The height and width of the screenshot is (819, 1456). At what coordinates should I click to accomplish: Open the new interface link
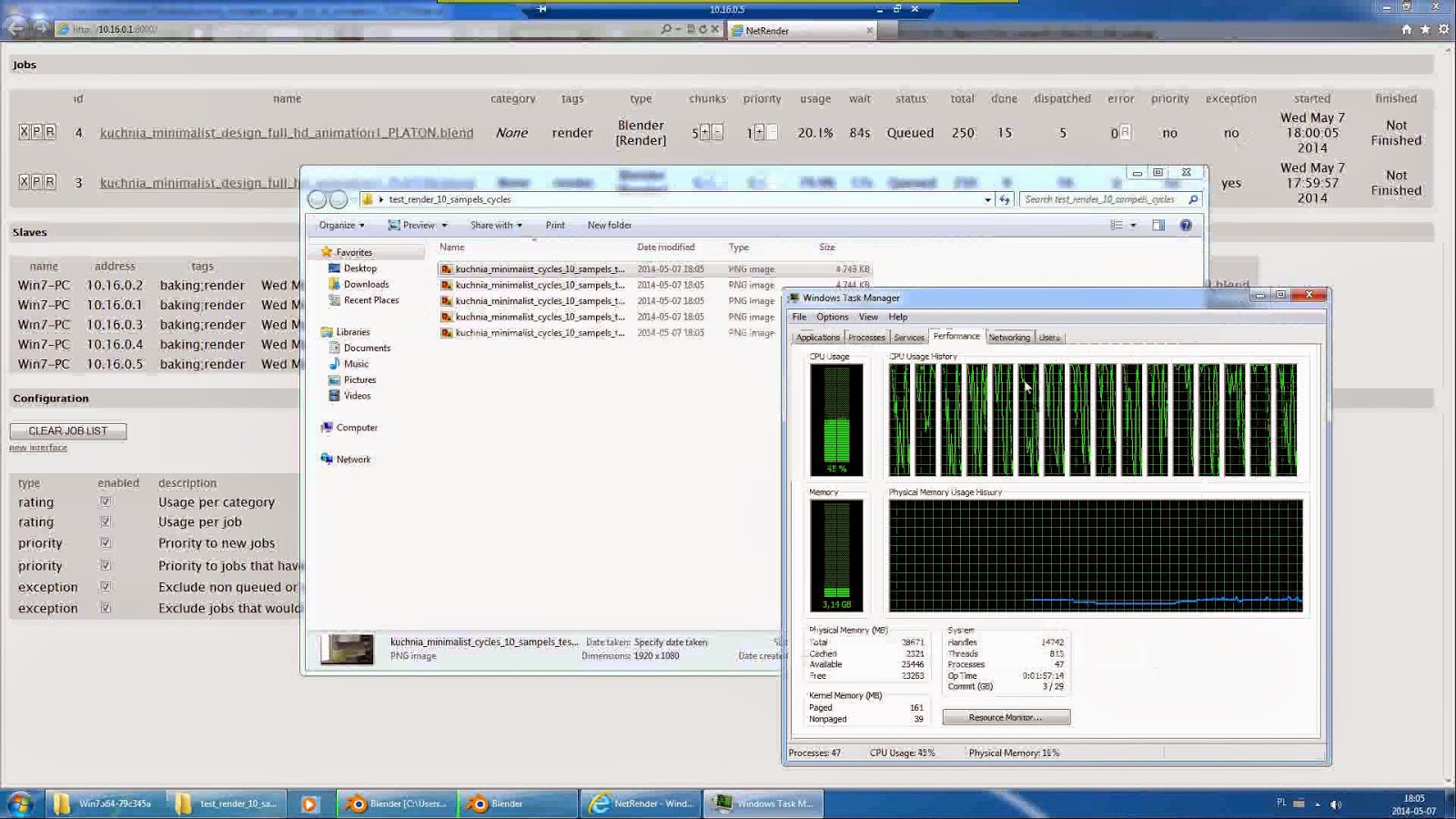pyautogui.click(x=38, y=448)
